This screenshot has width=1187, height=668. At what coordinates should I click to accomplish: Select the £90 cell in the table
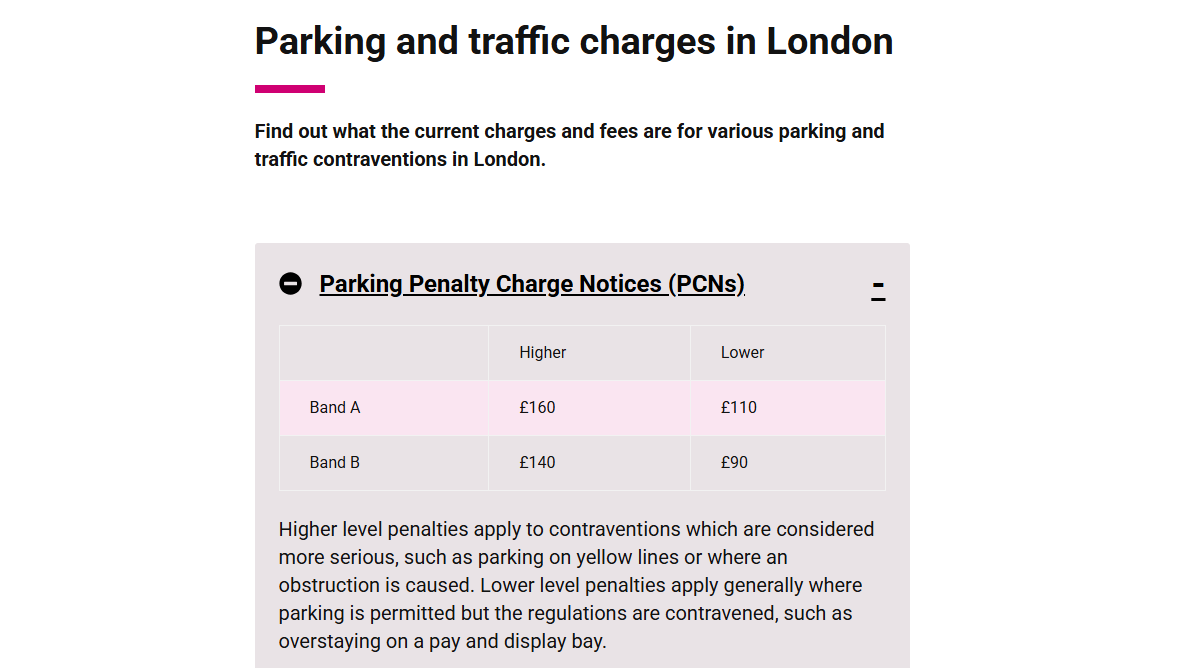tap(734, 462)
